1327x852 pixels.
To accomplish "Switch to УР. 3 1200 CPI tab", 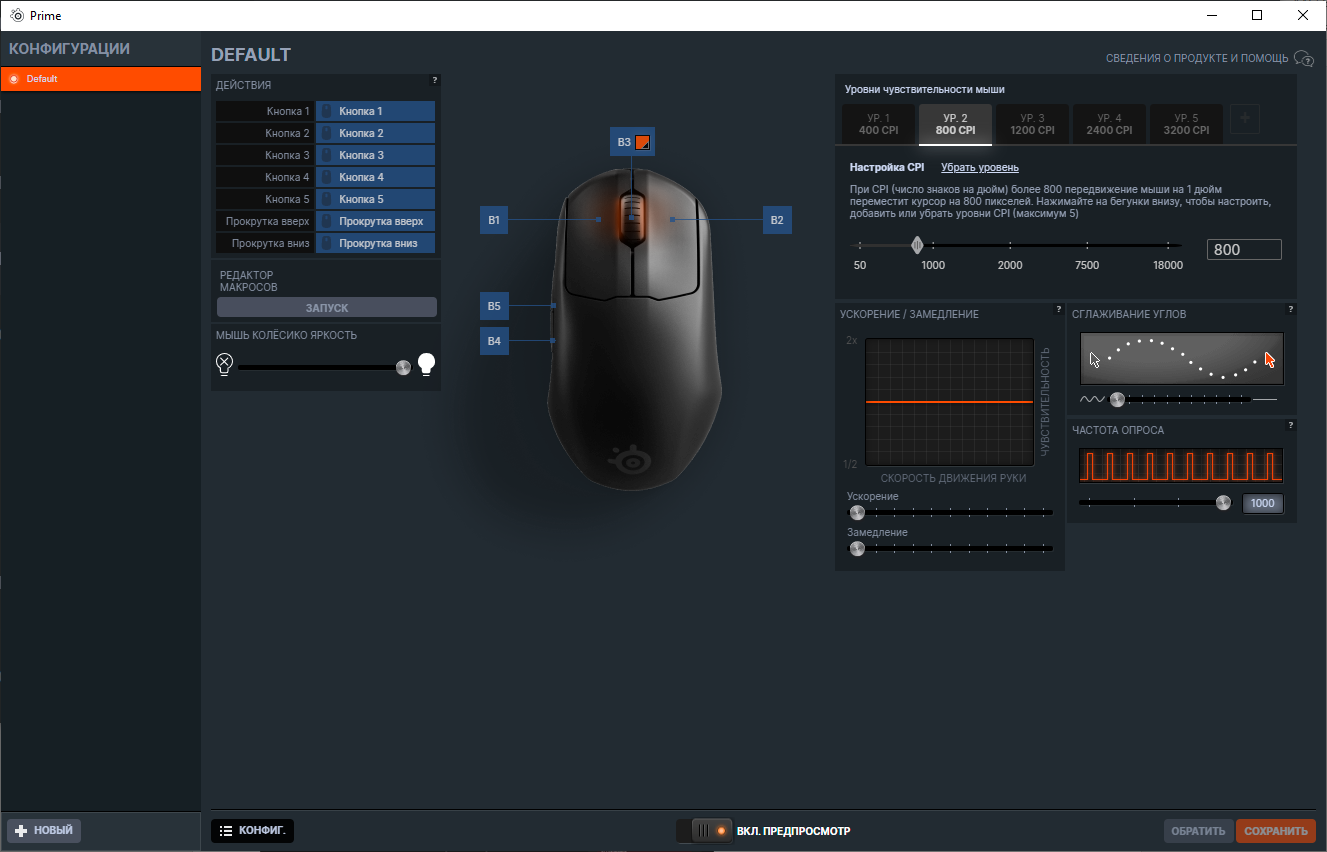I will (1032, 124).
